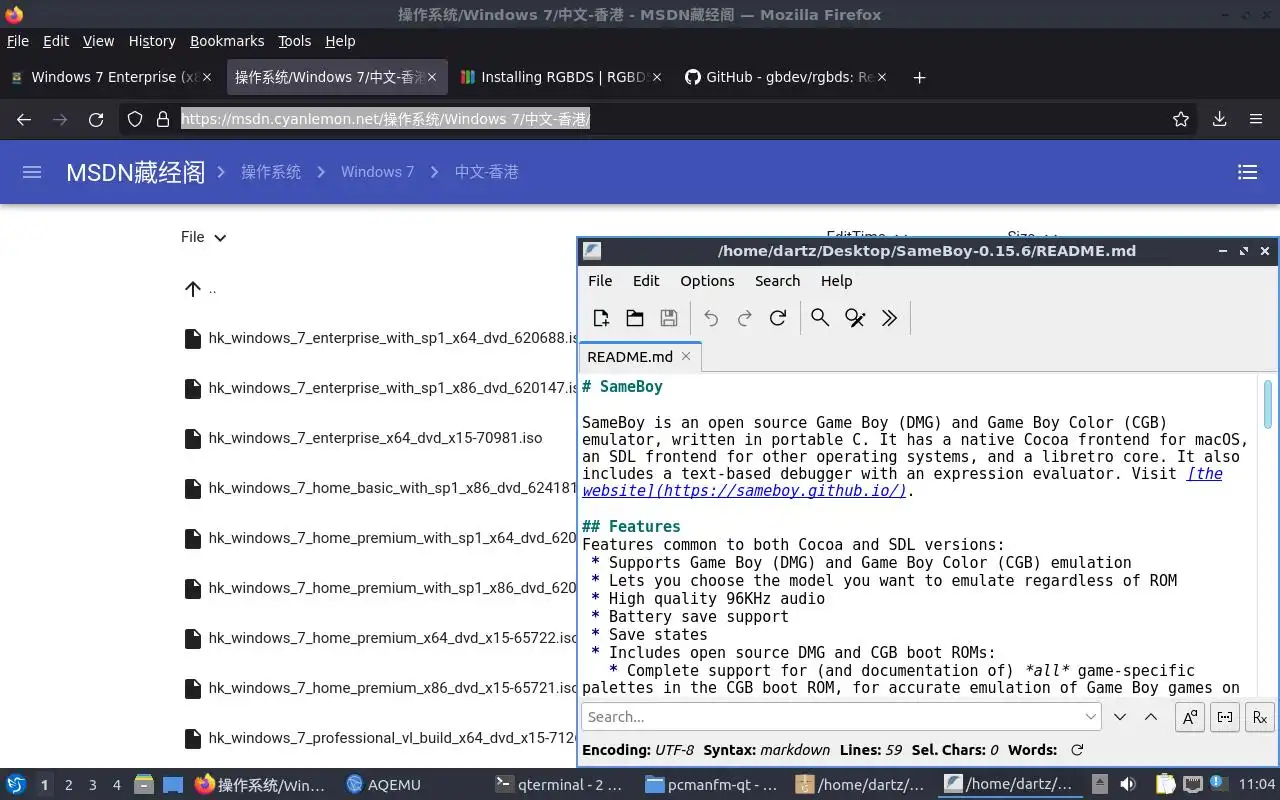The height and width of the screenshot is (800, 1280).
Task: Open Firefox downloads panel
Action: 1219,119
